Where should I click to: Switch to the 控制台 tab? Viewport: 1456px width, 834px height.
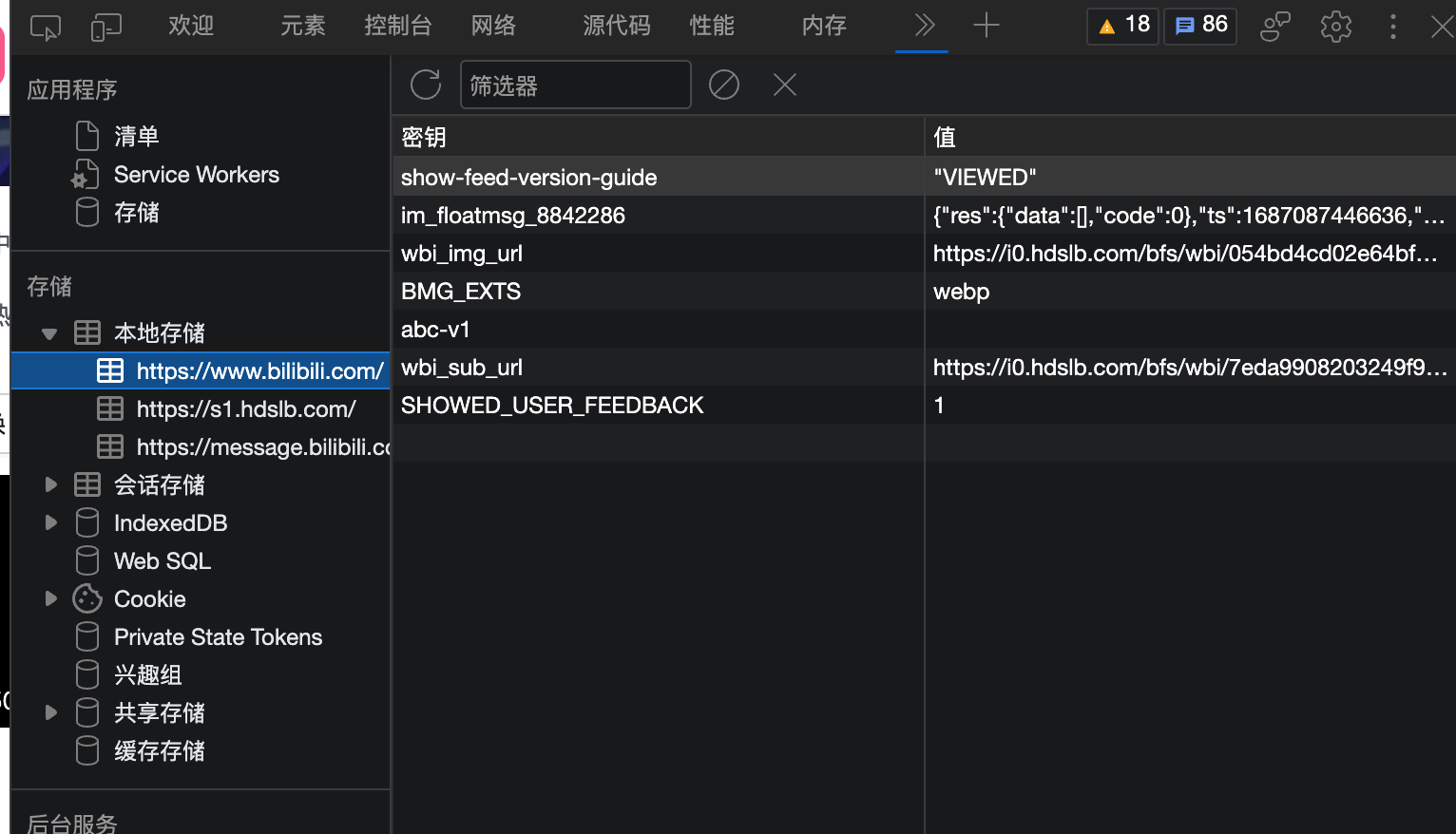click(398, 26)
